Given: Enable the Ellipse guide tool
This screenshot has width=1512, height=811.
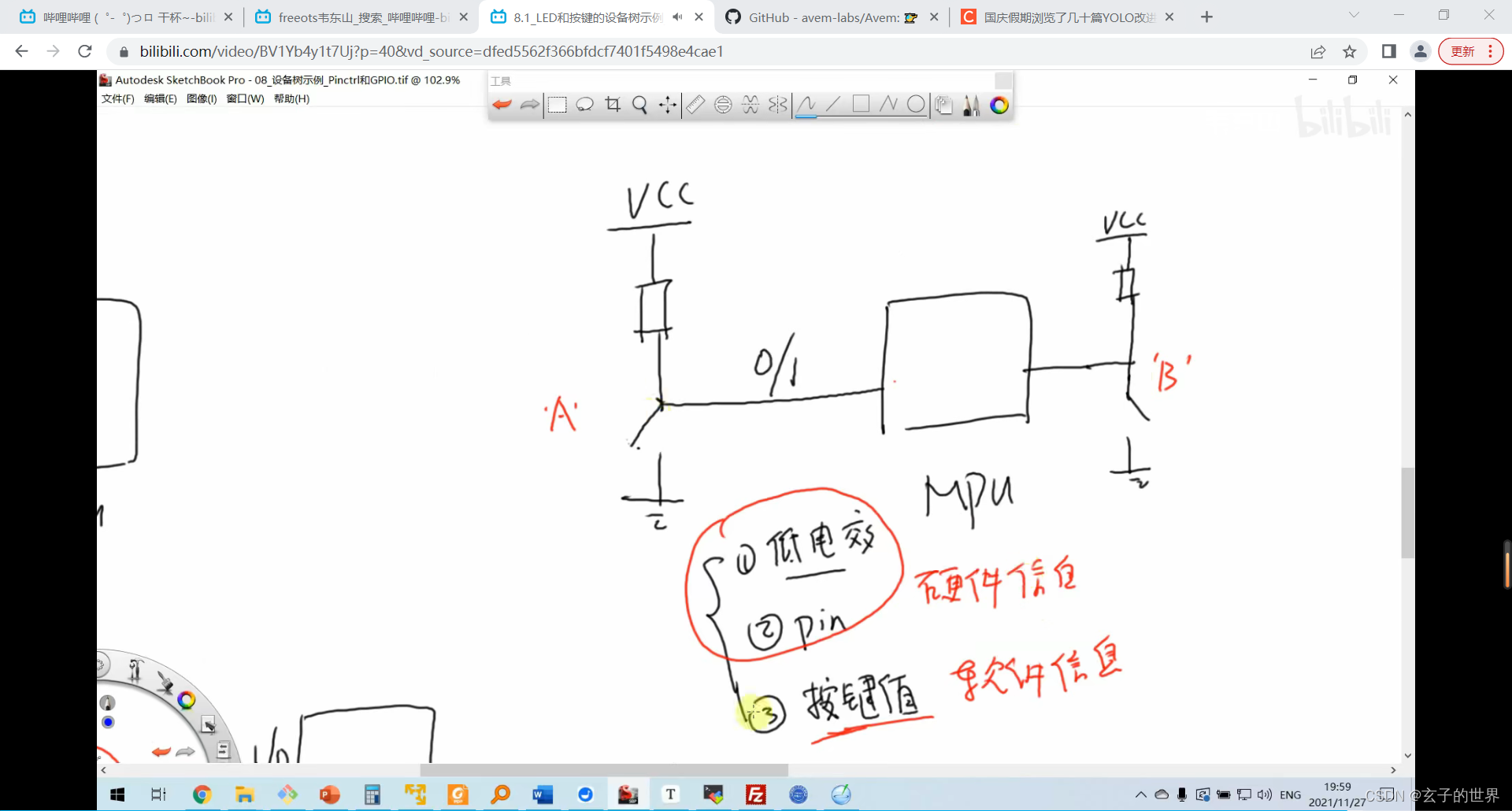Looking at the screenshot, I should click(x=723, y=105).
